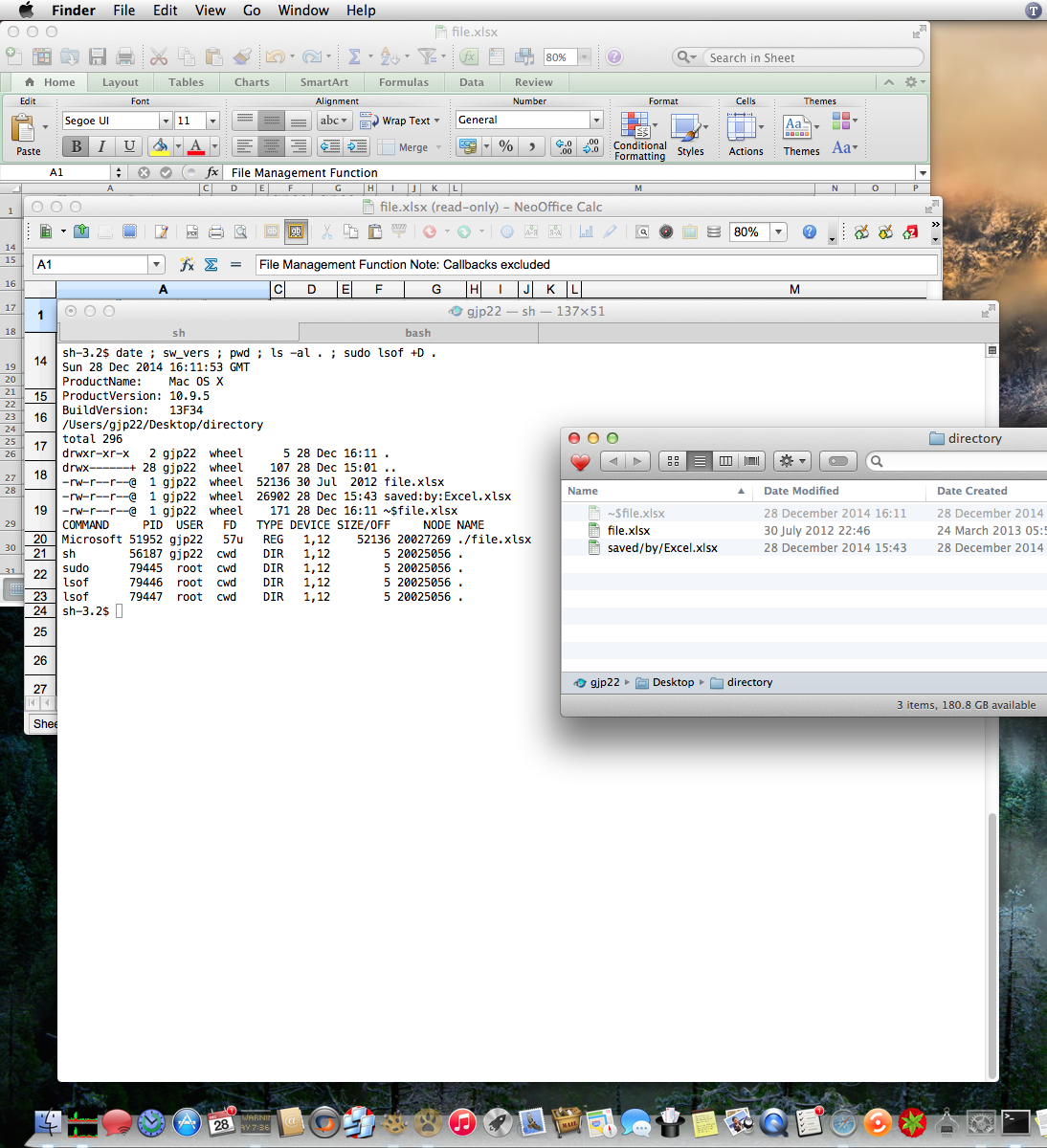Open NeoOffice Help blue question icon
Screen dimensions: 1047x1148
(810, 232)
